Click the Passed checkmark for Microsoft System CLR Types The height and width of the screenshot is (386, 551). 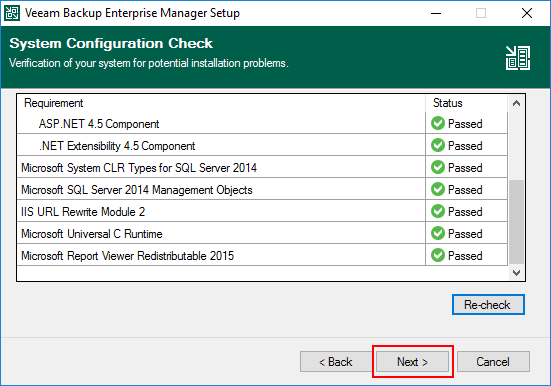pyautogui.click(x=438, y=167)
